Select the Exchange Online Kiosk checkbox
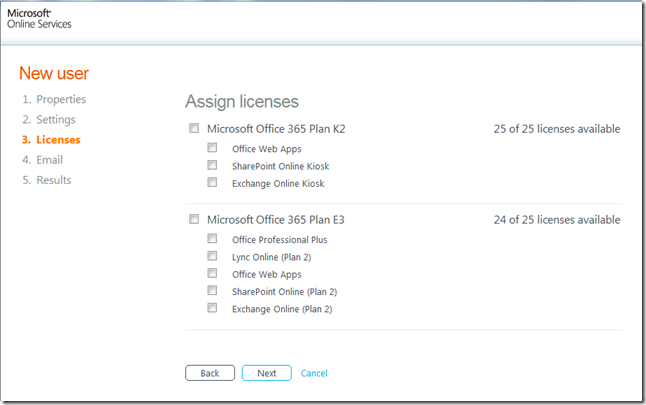The width and height of the screenshot is (646, 405). [212, 183]
